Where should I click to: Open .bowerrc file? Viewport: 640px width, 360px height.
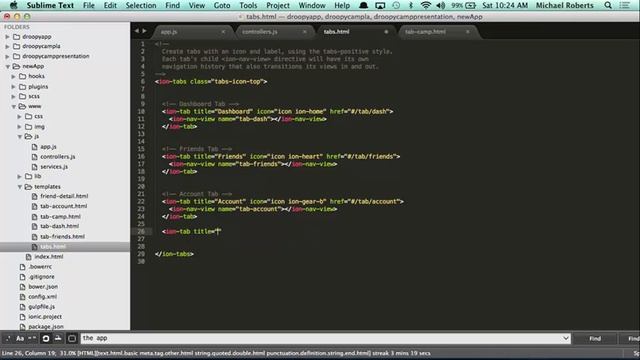tap(40, 267)
